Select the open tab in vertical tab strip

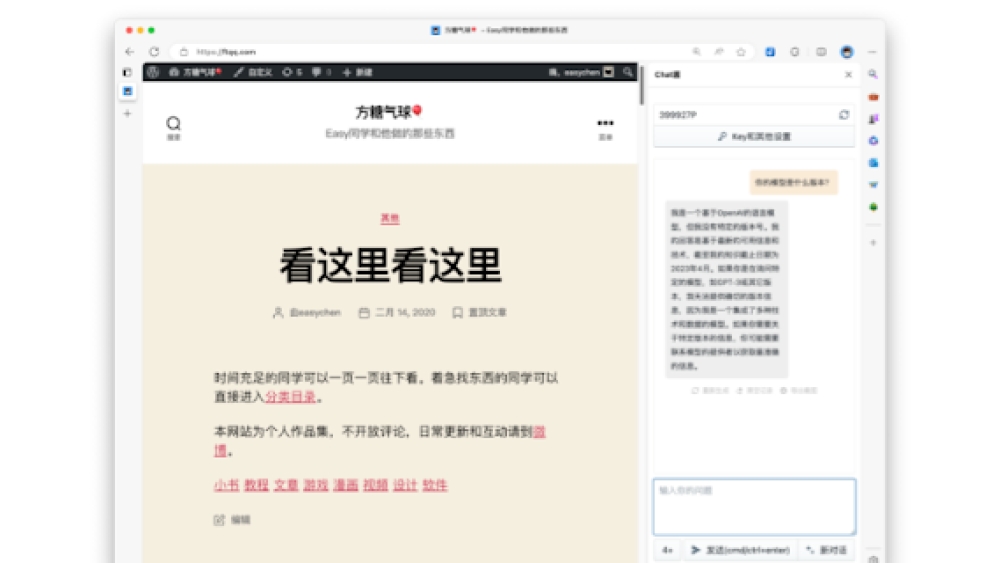[x=128, y=92]
